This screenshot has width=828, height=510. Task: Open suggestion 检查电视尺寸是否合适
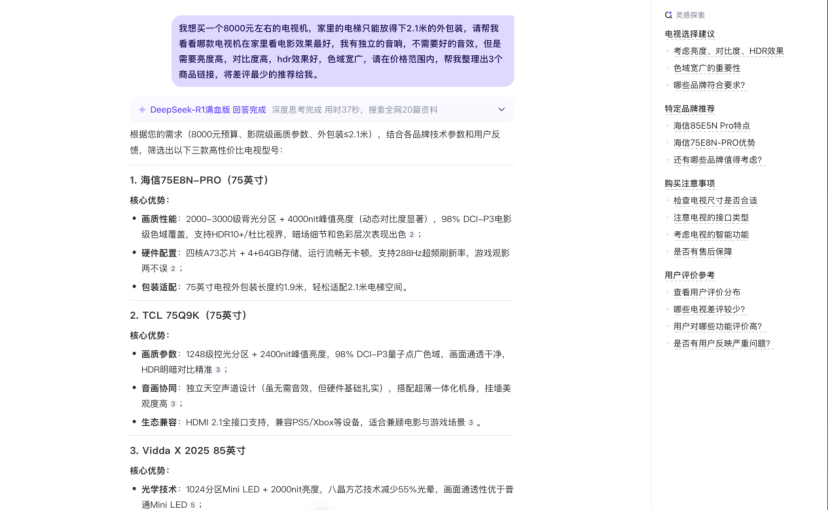(x=715, y=201)
